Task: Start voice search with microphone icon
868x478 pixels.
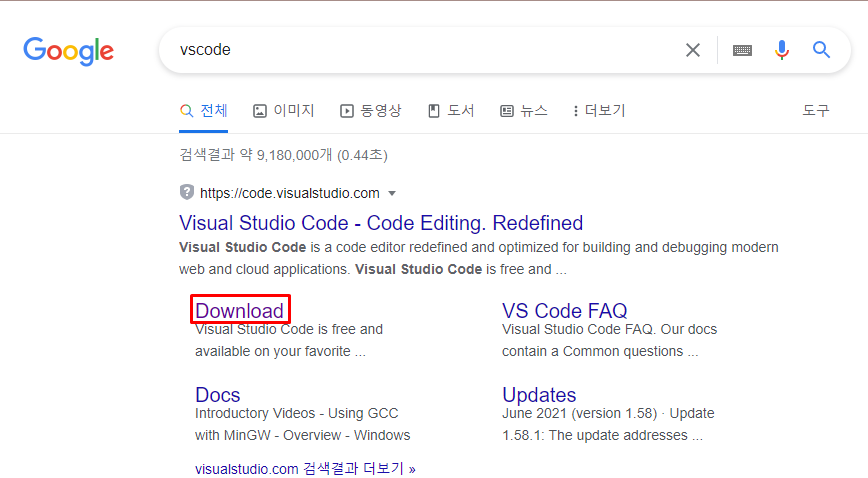Action: point(782,50)
